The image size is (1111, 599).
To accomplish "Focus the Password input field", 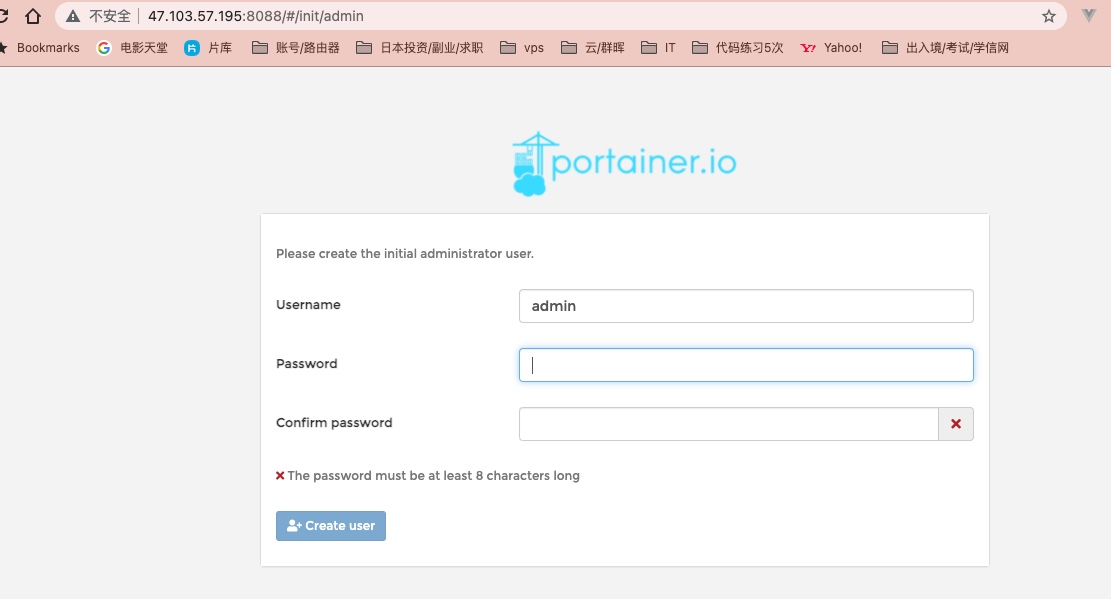I will [746, 365].
